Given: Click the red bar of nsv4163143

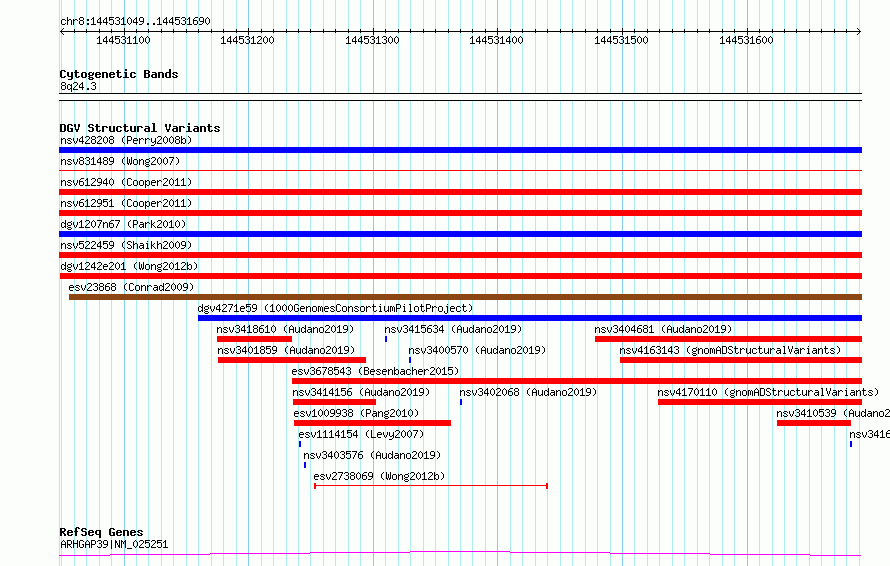Looking at the screenshot, I should [741, 360].
